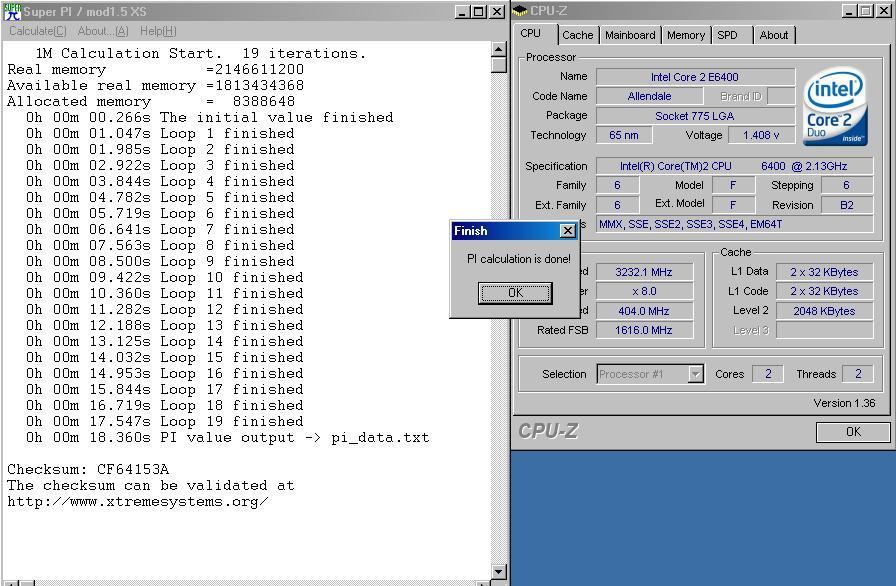Click the Name field Intel Core 2 E6400
The height and width of the screenshot is (586, 896).
pos(695,77)
